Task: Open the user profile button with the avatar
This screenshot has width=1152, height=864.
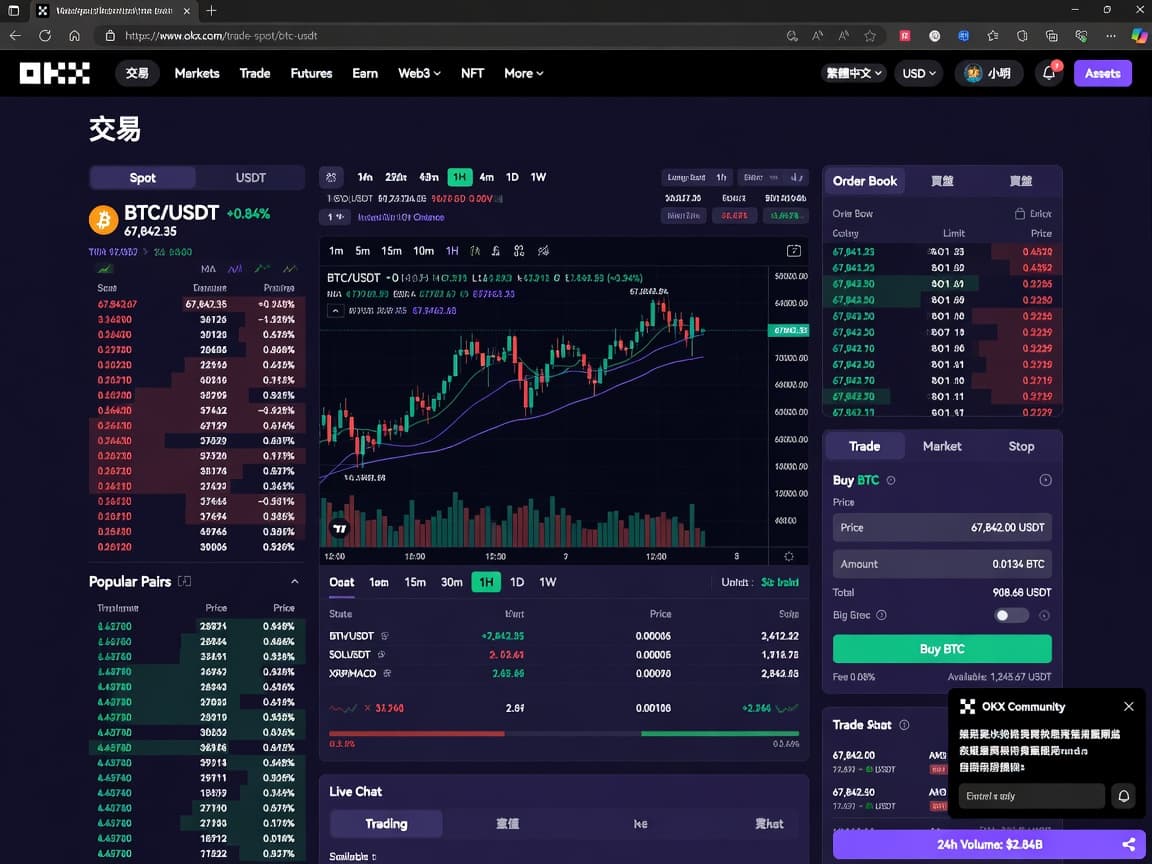Action: pyautogui.click(x=989, y=73)
